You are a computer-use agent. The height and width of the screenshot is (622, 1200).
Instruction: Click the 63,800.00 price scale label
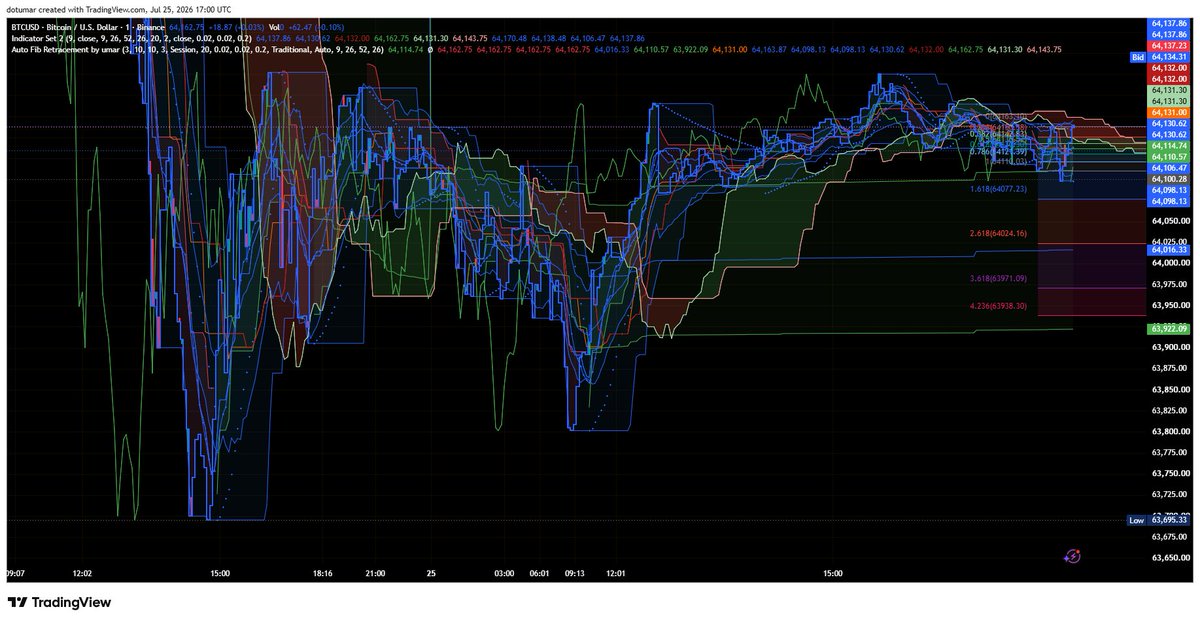[x=1169, y=432]
